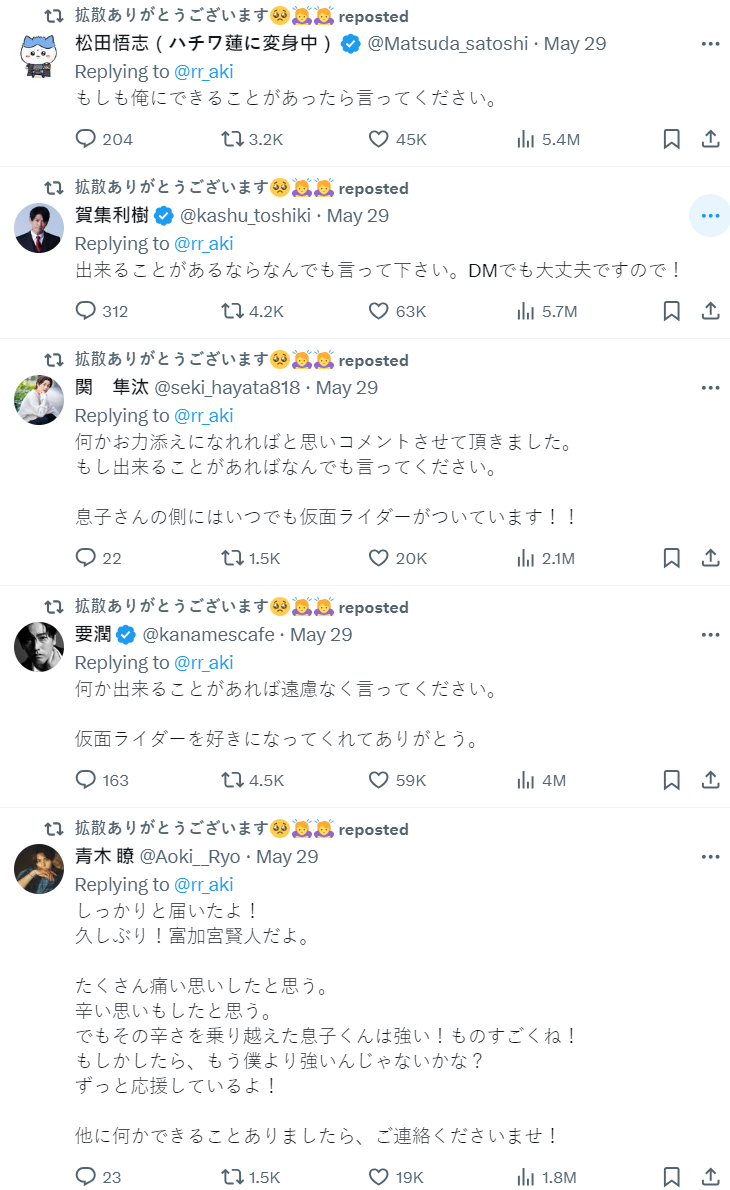
Task: Like the tweet with 45K likes
Action: 378,139
